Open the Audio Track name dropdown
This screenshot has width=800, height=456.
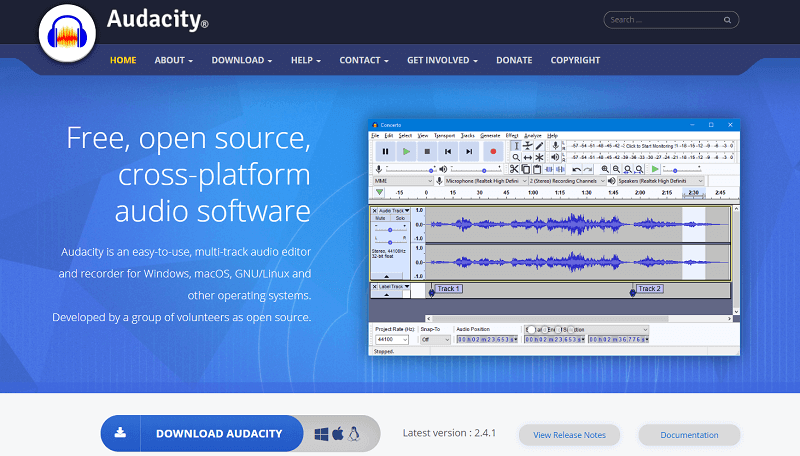click(394, 211)
